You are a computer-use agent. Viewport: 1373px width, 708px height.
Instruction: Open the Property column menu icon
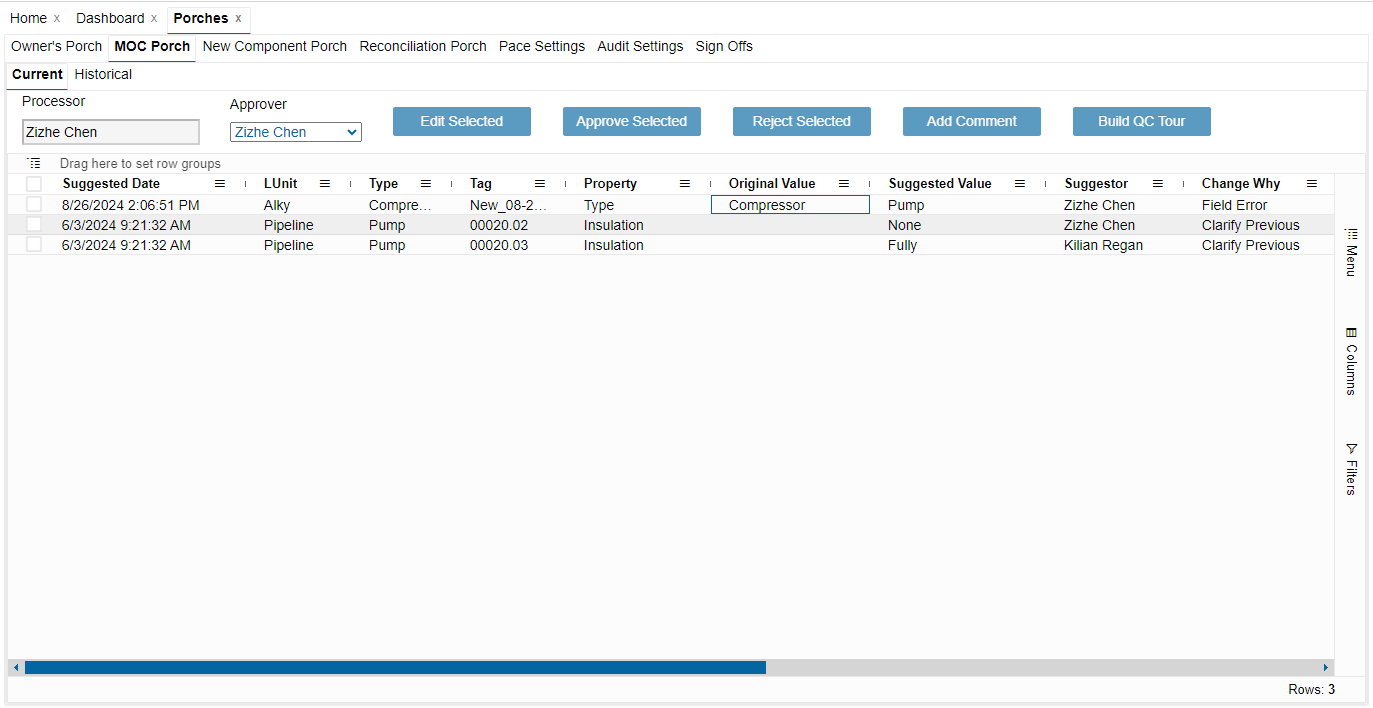point(685,184)
